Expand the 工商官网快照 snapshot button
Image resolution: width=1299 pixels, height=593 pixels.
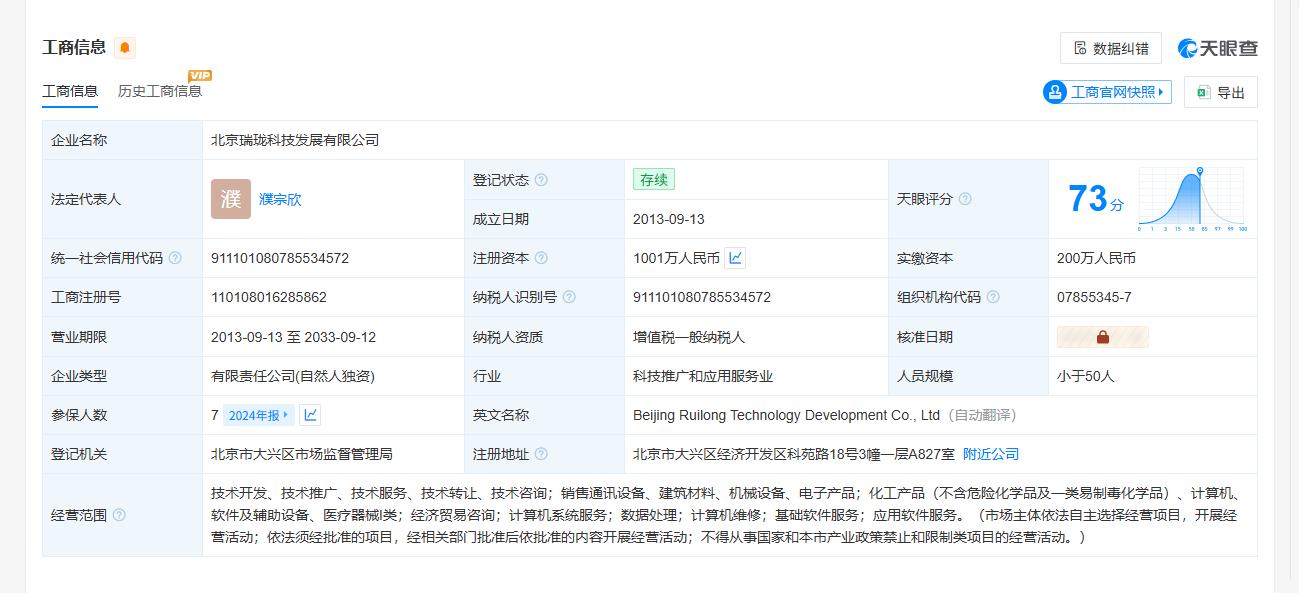coord(1107,92)
